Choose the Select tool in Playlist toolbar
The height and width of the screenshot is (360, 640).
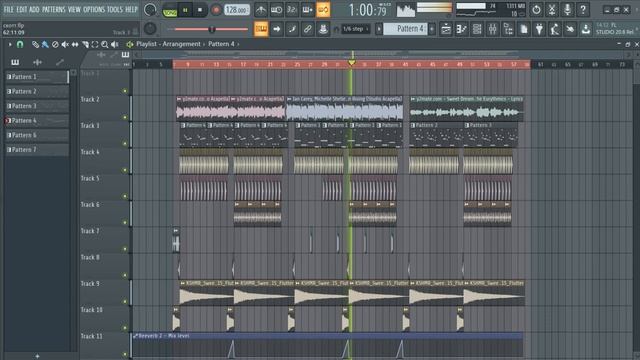tap(95, 44)
